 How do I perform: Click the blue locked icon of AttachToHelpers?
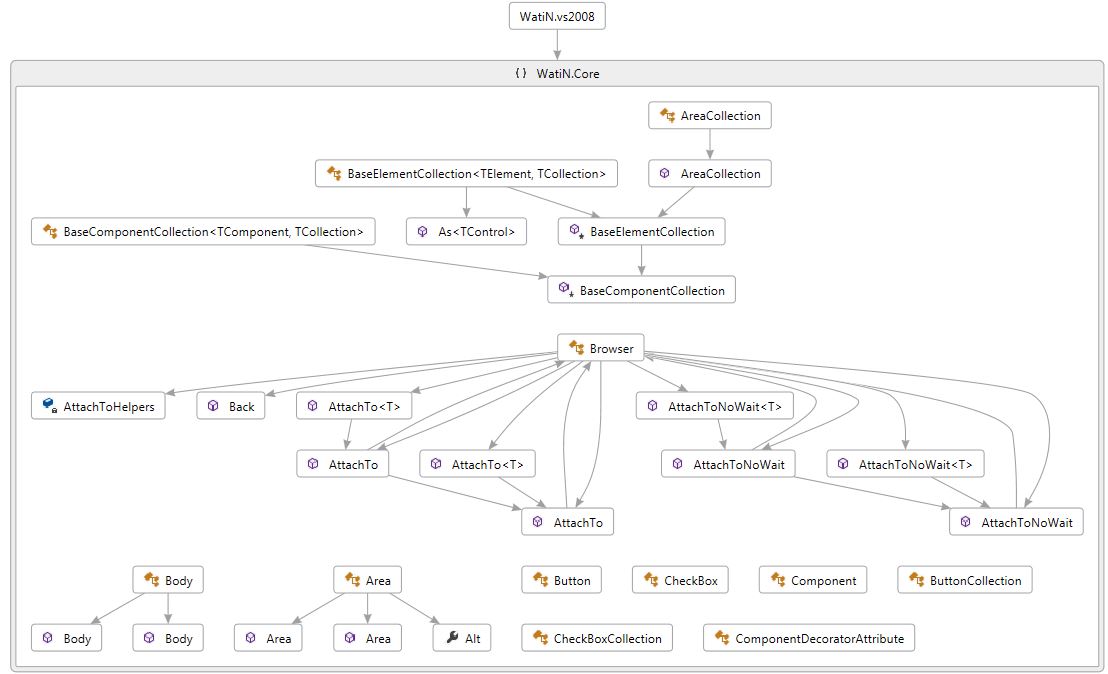(49, 405)
